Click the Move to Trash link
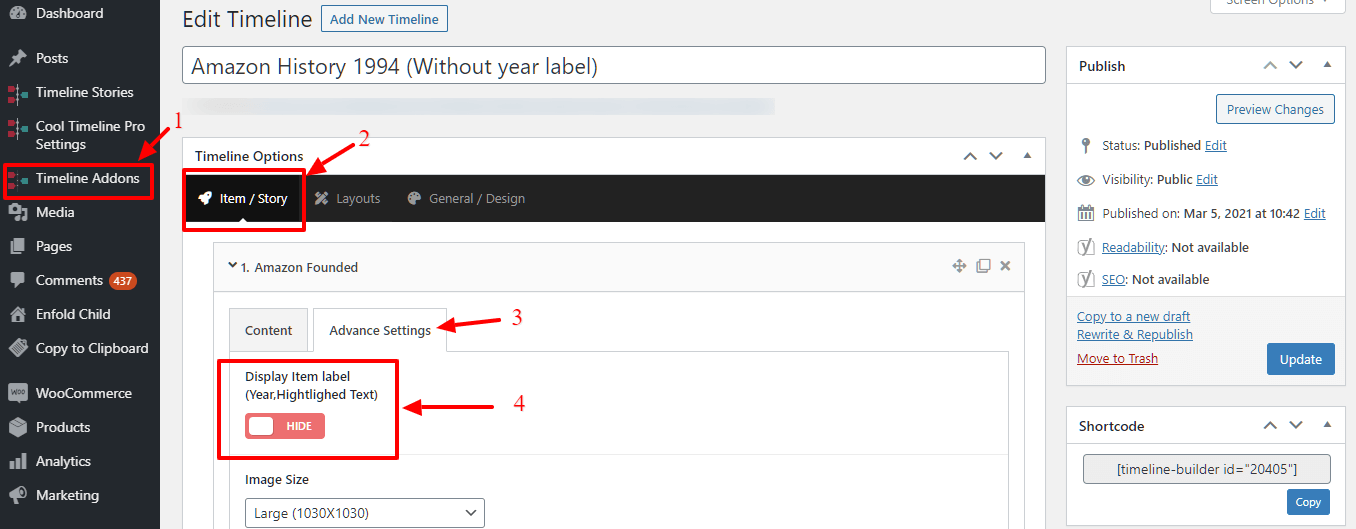This screenshot has width=1356, height=529. click(1117, 358)
